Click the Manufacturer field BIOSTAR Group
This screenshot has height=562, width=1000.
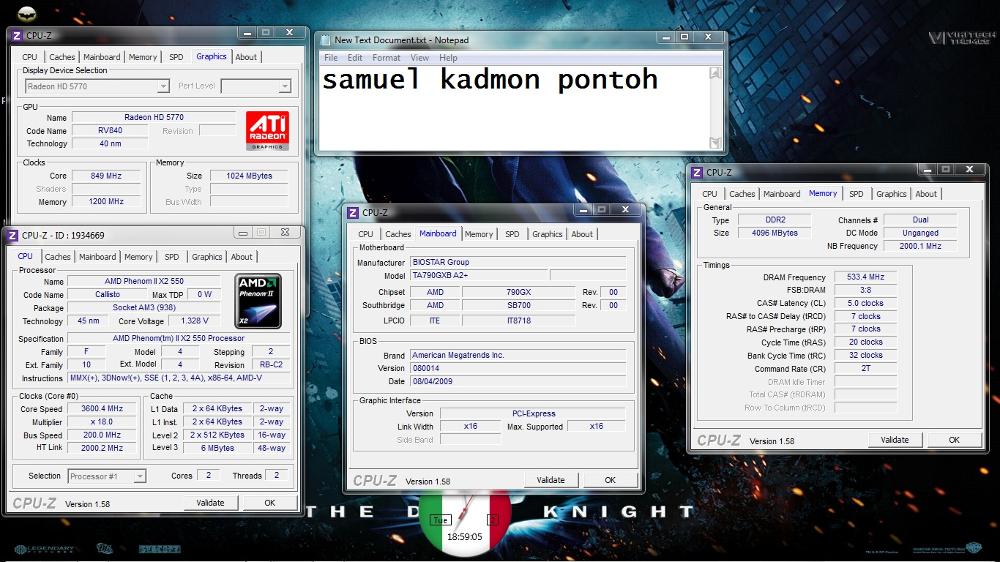tap(518, 262)
